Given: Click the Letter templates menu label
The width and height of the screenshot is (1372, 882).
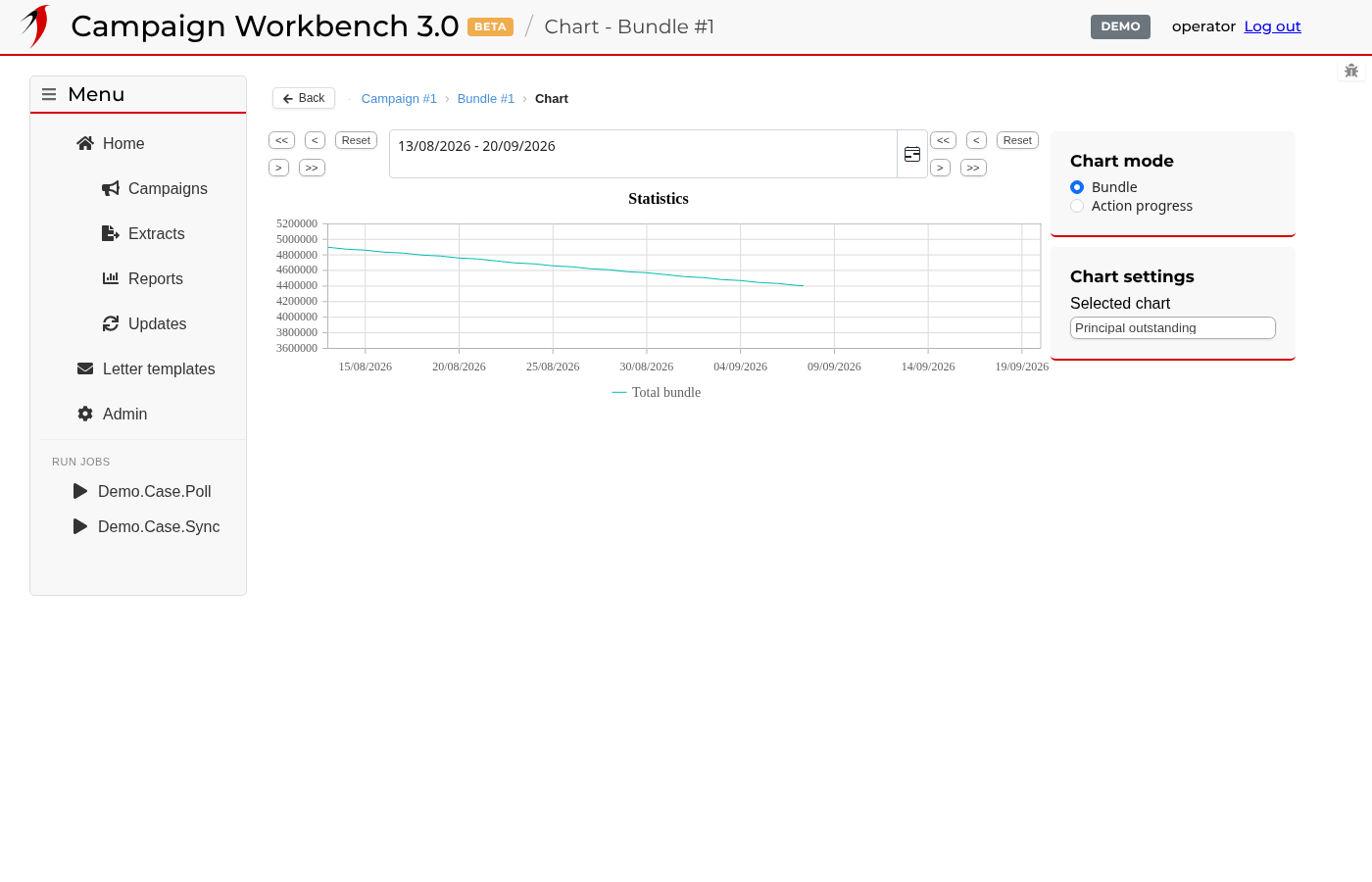Looking at the screenshot, I should (x=159, y=368).
